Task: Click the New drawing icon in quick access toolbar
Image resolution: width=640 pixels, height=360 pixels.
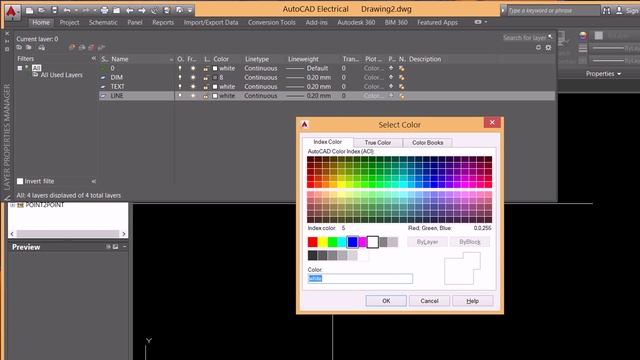Action: (29, 10)
